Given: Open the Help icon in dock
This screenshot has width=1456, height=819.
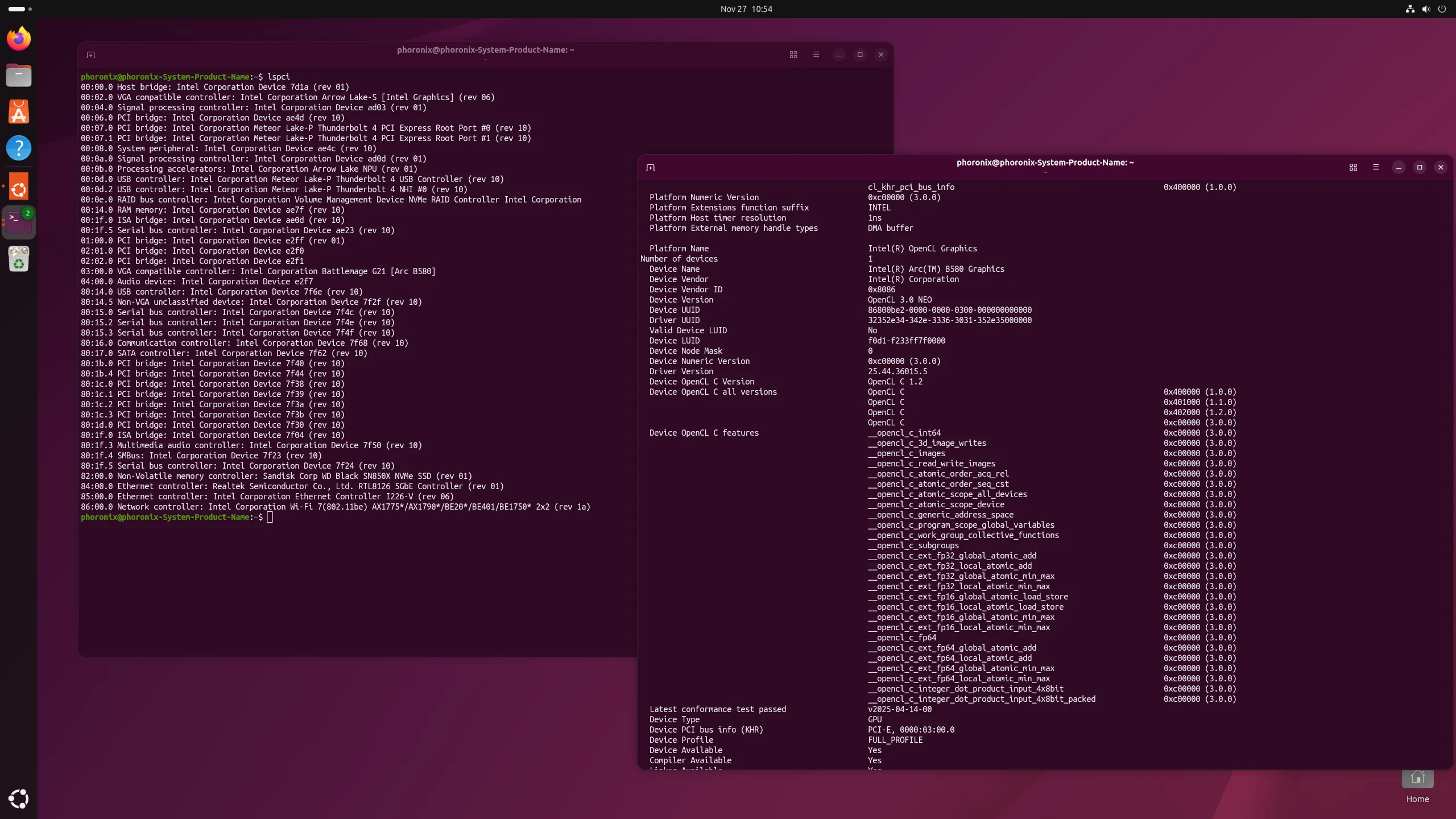Looking at the screenshot, I should tap(19, 148).
